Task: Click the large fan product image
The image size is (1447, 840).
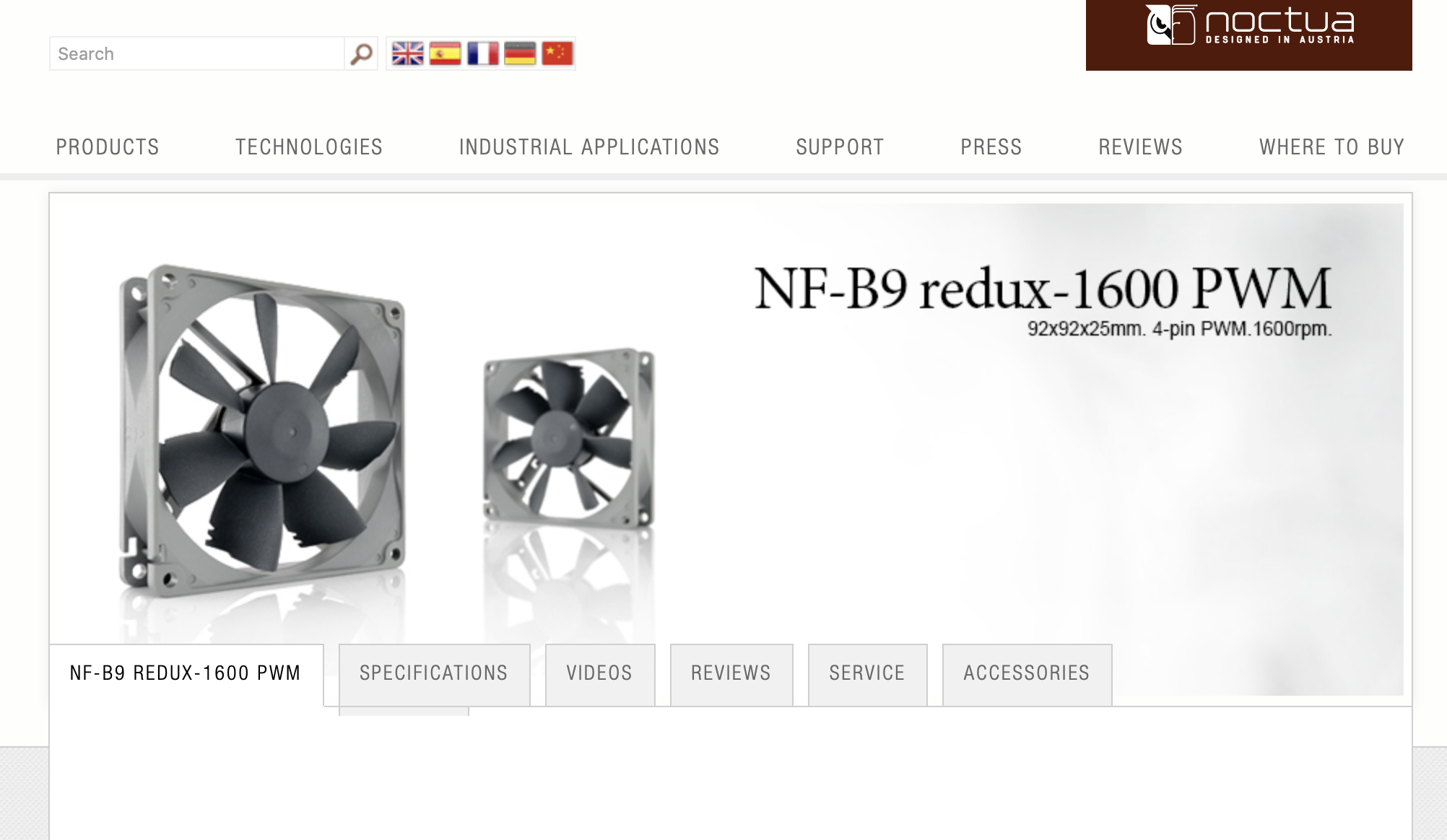Action: (x=261, y=431)
